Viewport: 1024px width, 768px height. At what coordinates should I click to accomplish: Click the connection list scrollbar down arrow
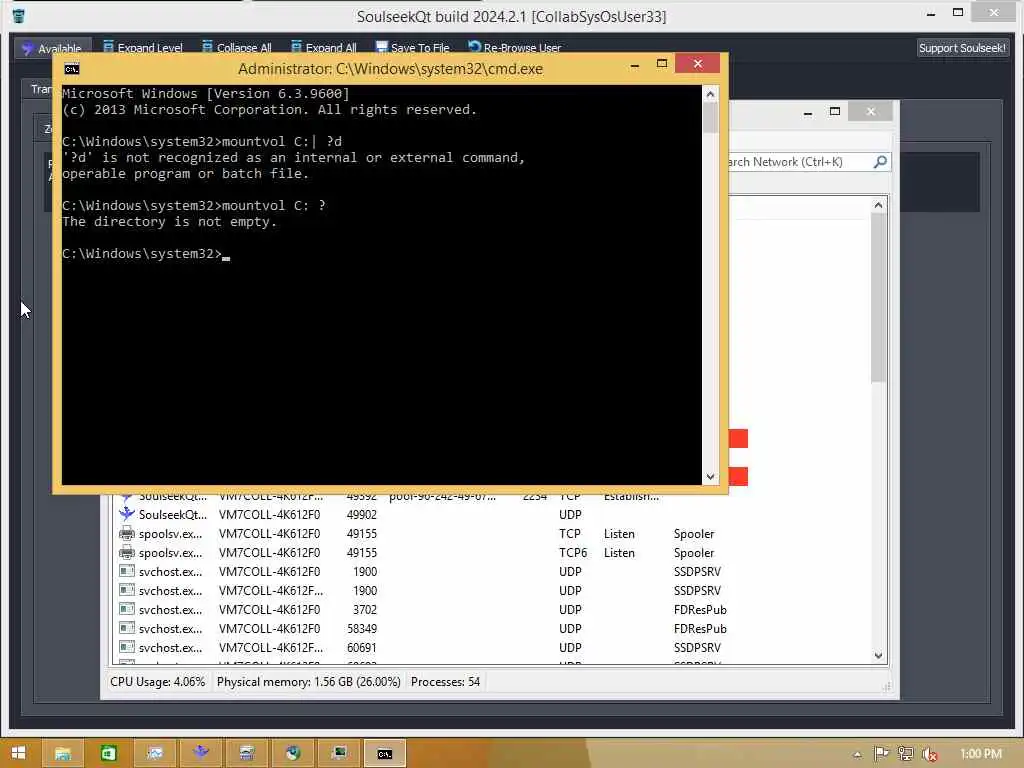(x=878, y=655)
